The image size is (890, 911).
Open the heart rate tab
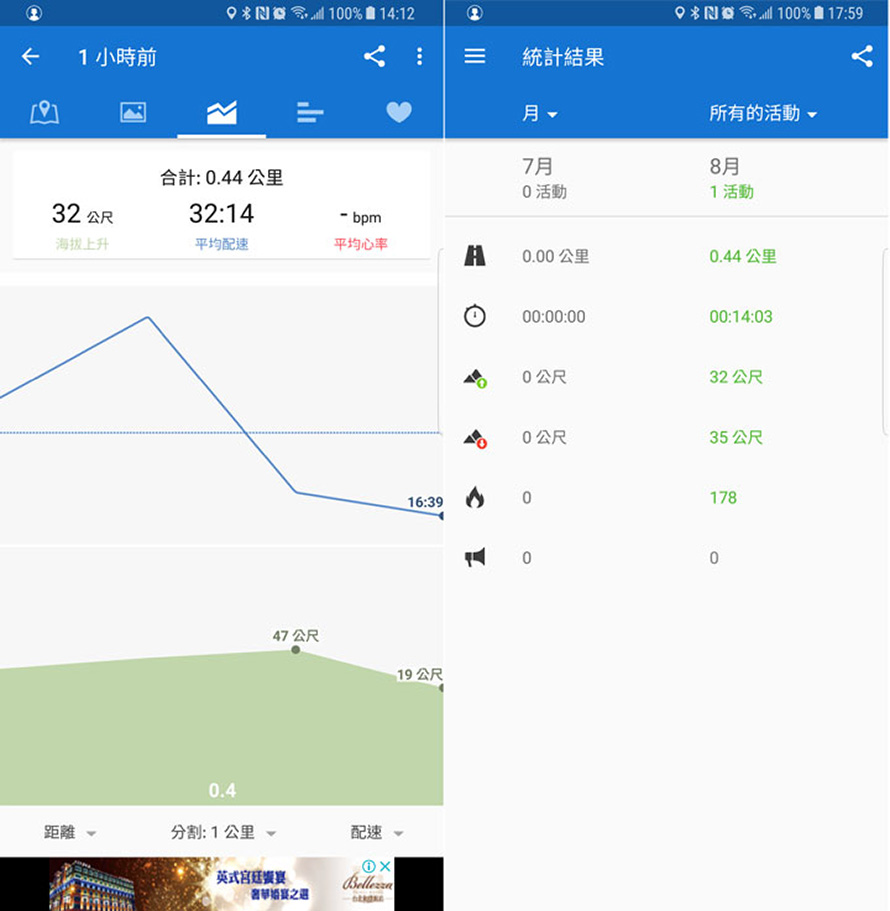pyautogui.click(x=399, y=112)
